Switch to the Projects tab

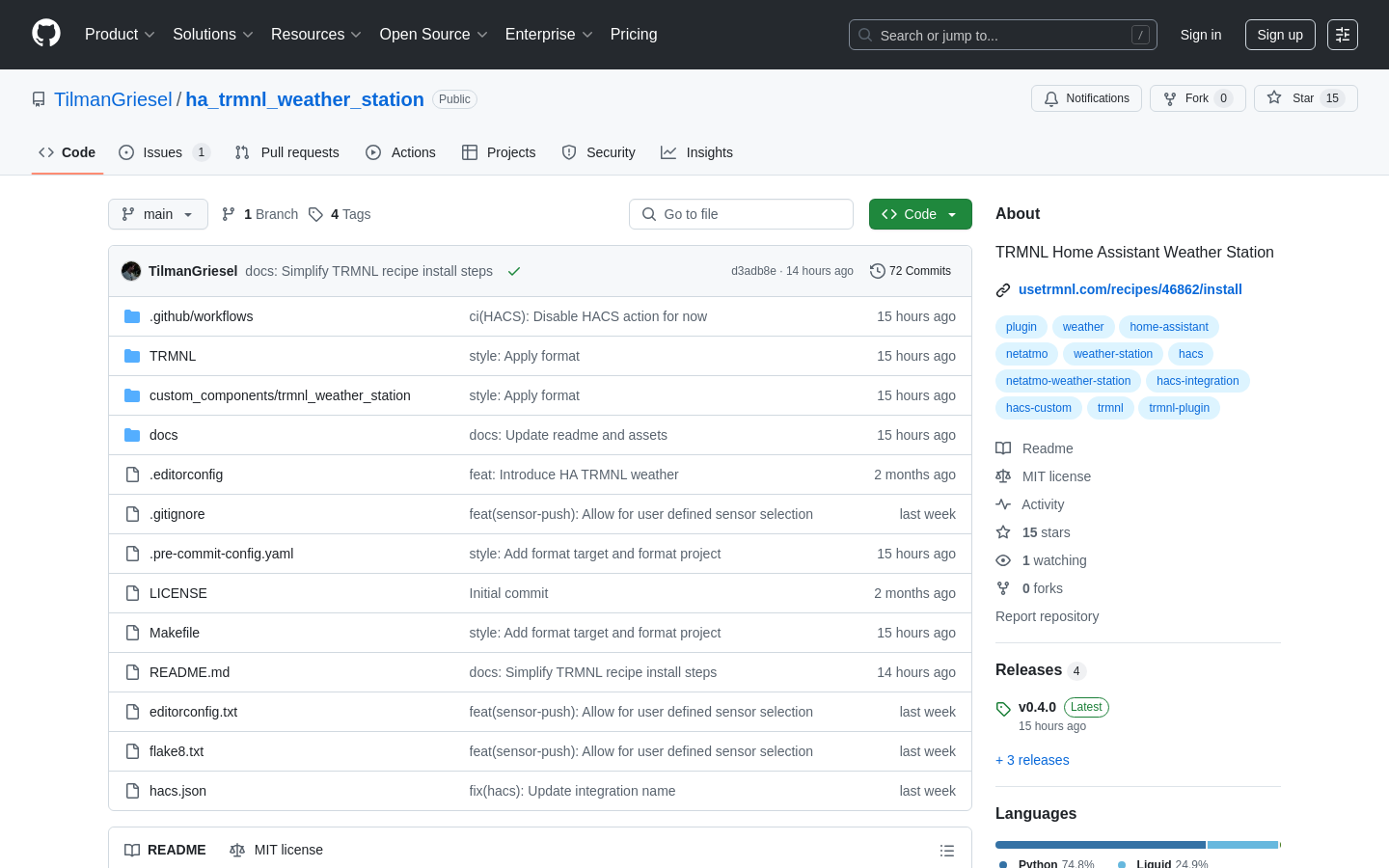(499, 152)
